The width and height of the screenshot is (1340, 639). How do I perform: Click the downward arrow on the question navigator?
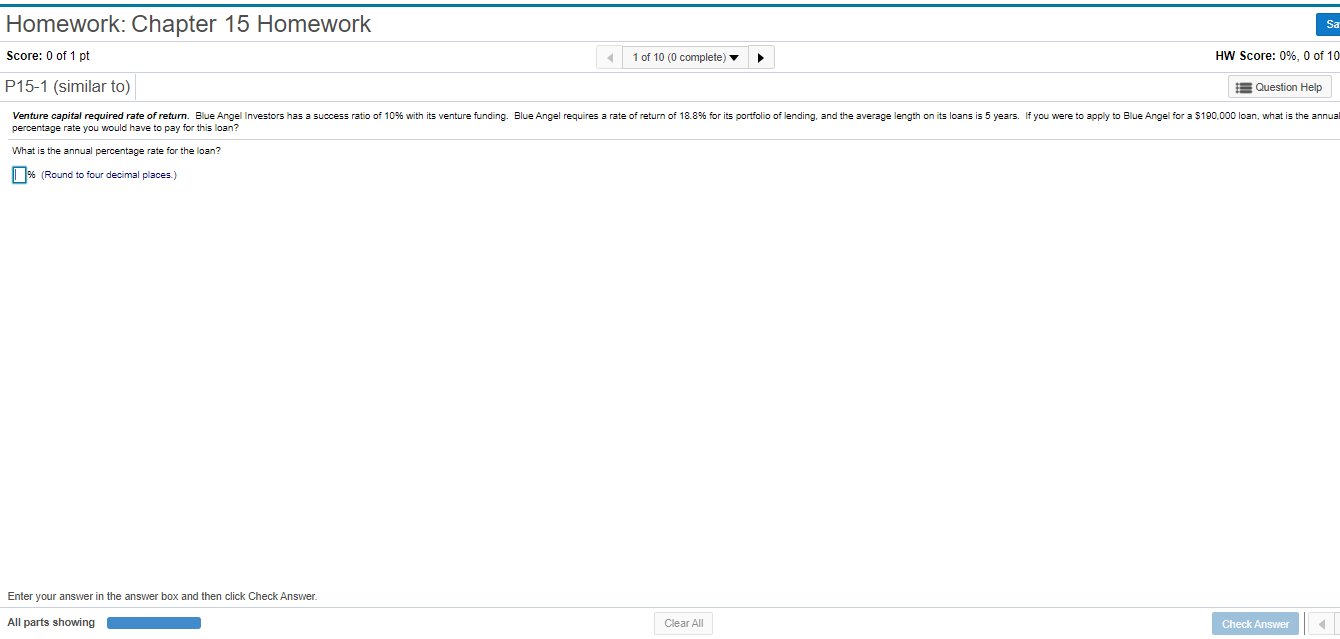(734, 57)
